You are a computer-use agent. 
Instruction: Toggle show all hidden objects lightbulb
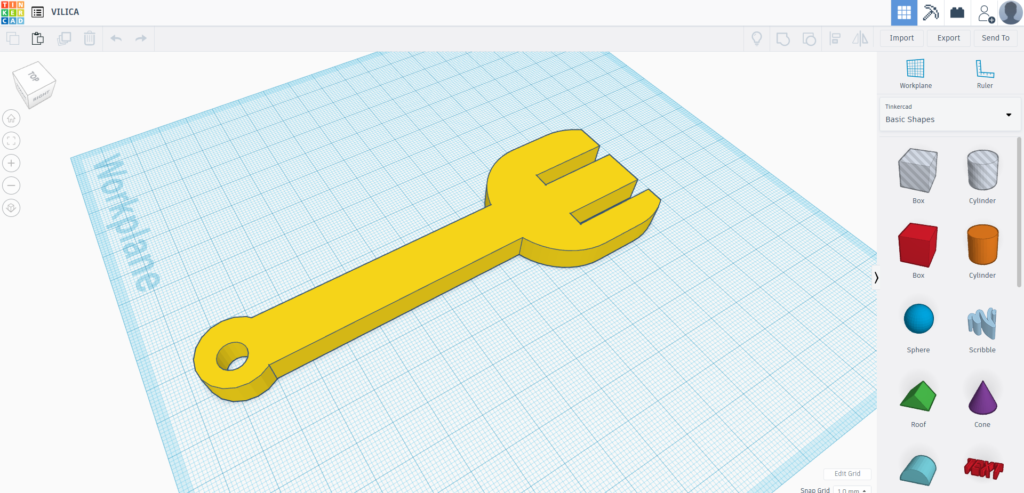coord(757,38)
